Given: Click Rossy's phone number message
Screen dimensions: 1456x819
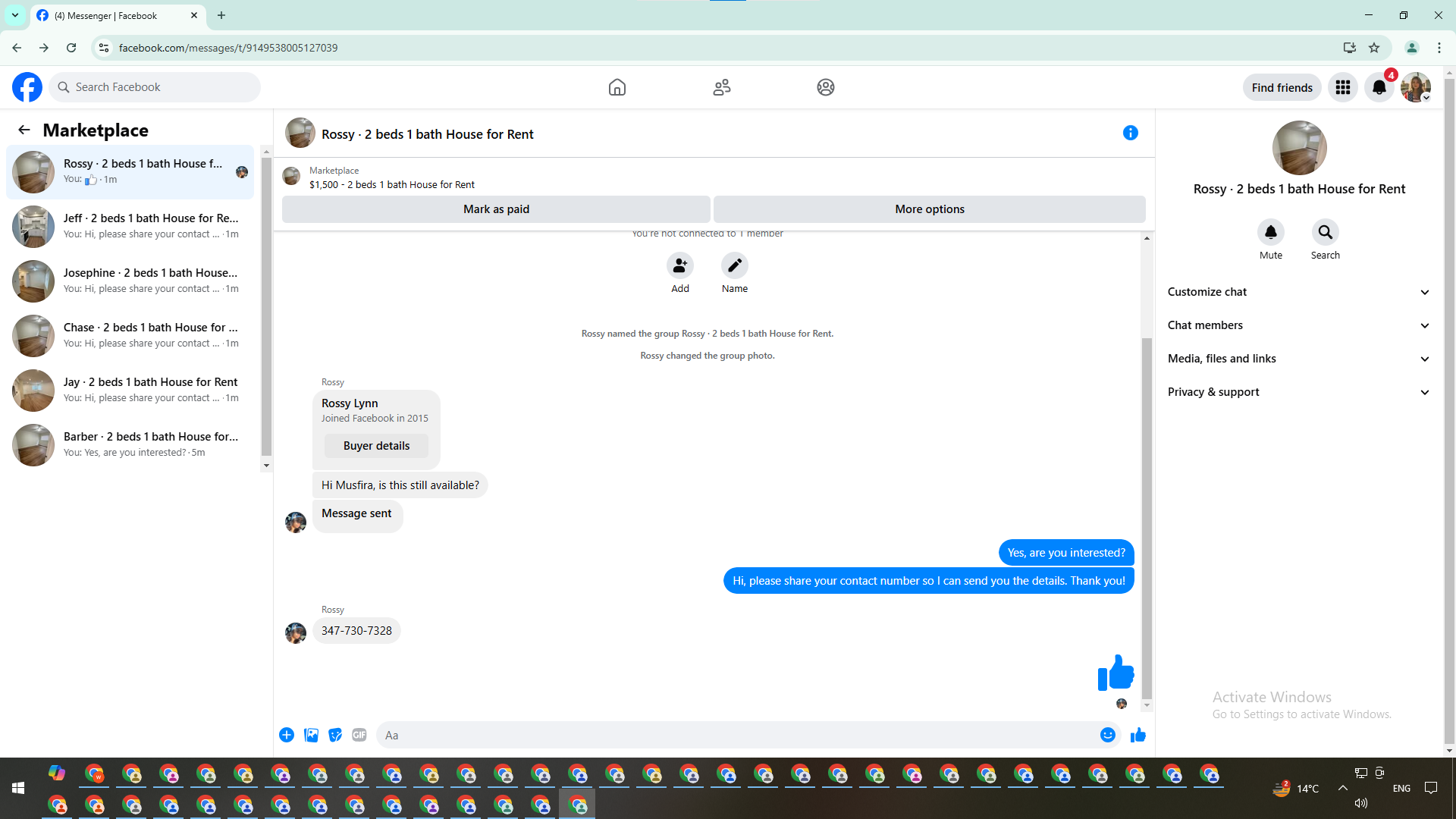Looking at the screenshot, I should pos(356,631).
